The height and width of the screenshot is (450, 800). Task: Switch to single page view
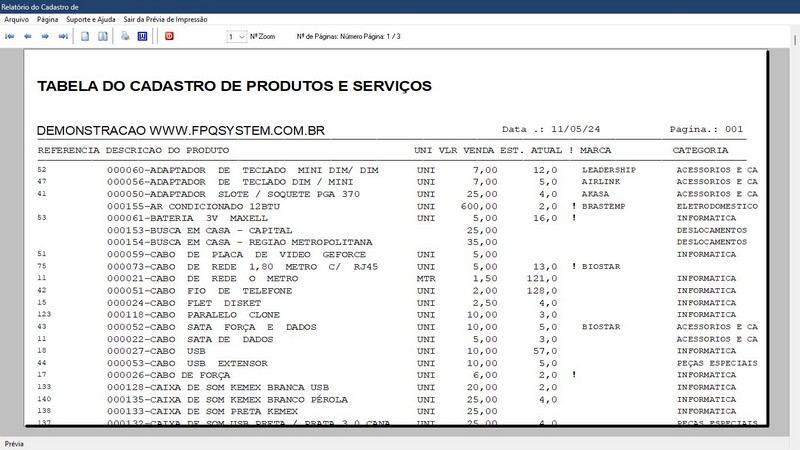(85, 36)
